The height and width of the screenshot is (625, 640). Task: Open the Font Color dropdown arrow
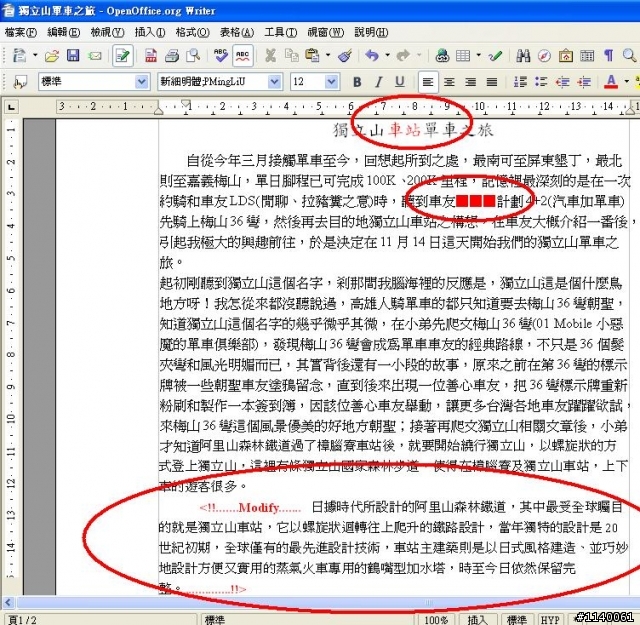point(627,82)
